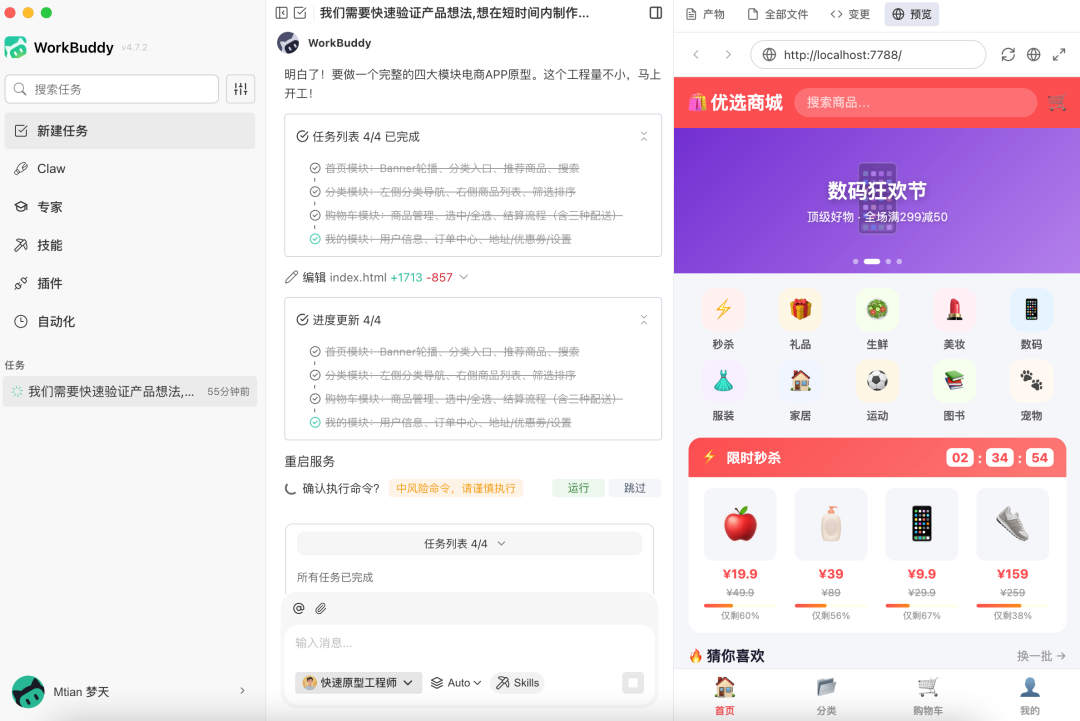Screen dimensions: 1080x721
Task: Open the ¥39 lotion product thumbnail
Action: 831,524
